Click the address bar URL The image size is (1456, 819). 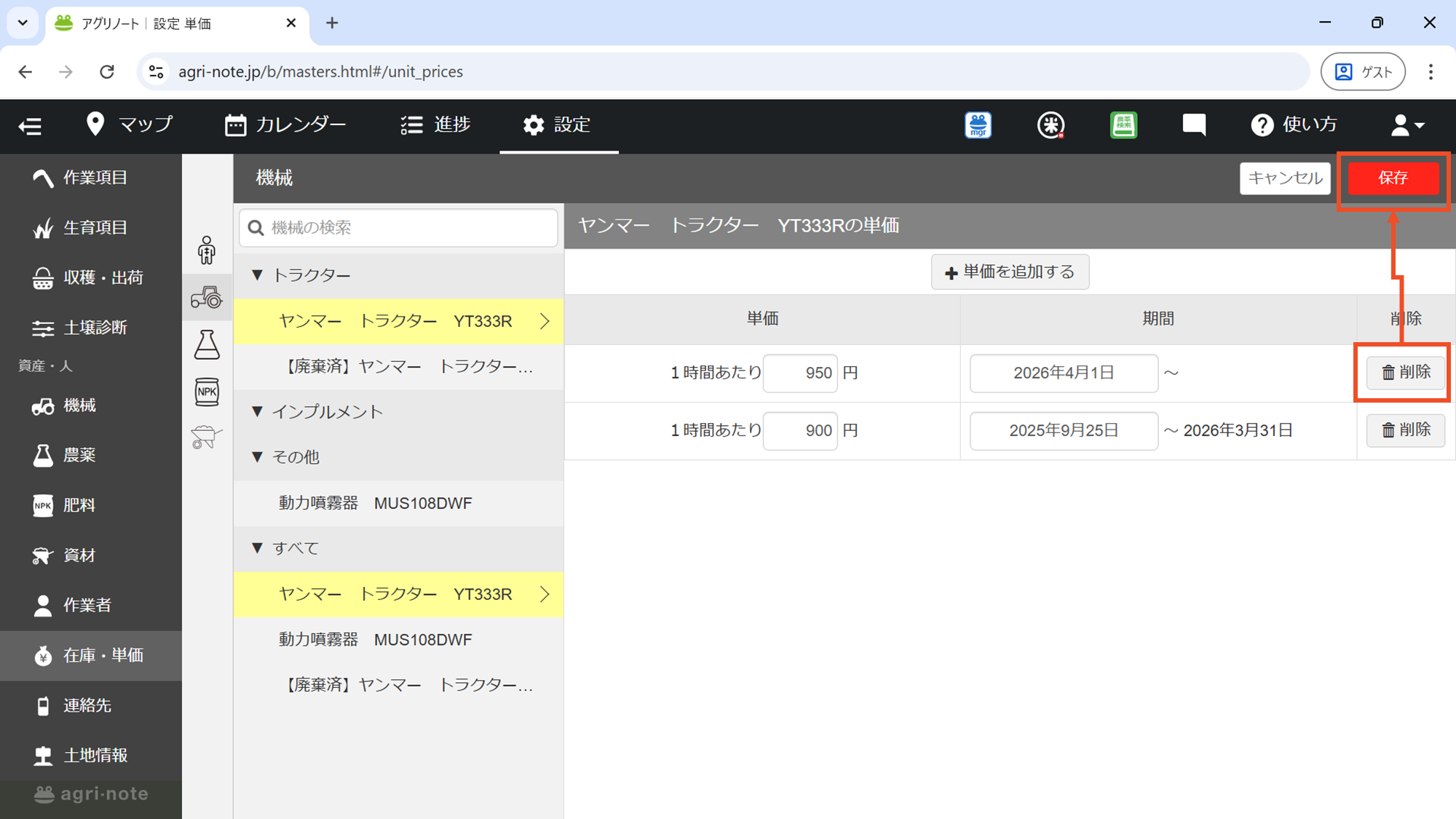tap(320, 71)
